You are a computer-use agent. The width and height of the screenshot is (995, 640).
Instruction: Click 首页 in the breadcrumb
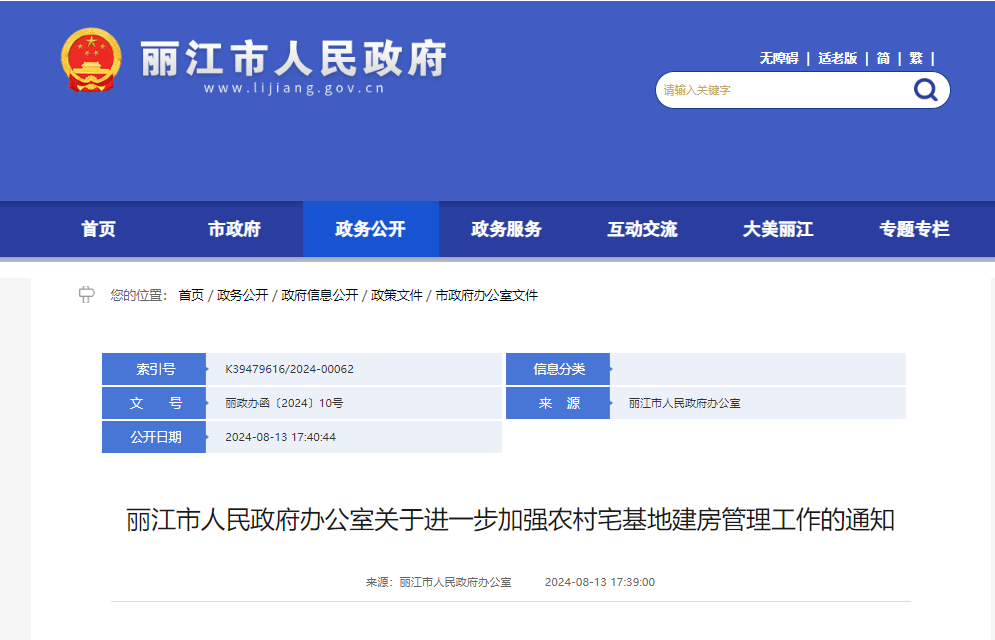191,295
